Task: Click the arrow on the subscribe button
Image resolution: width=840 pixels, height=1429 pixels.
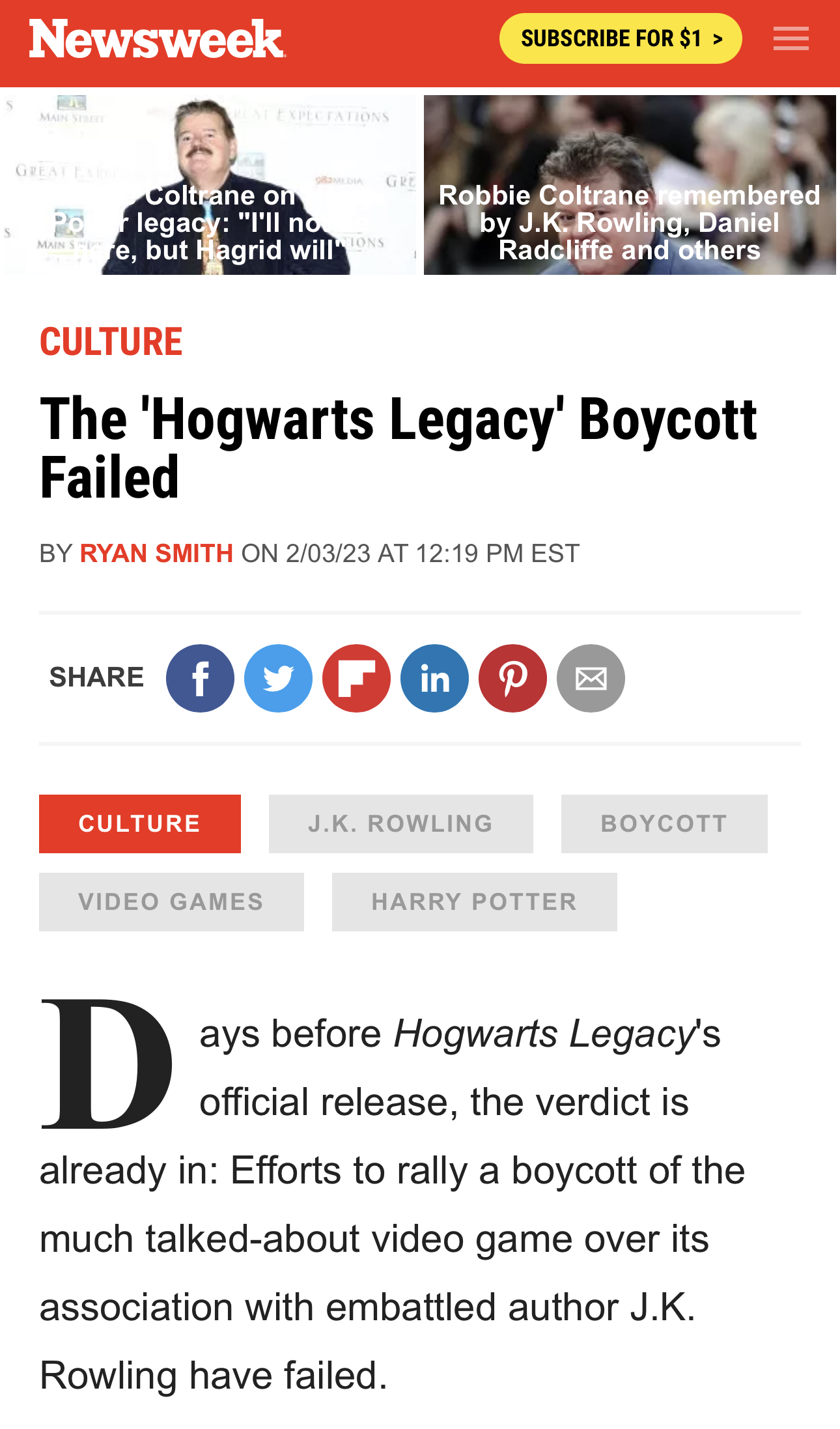Action: (x=718, y=39)
